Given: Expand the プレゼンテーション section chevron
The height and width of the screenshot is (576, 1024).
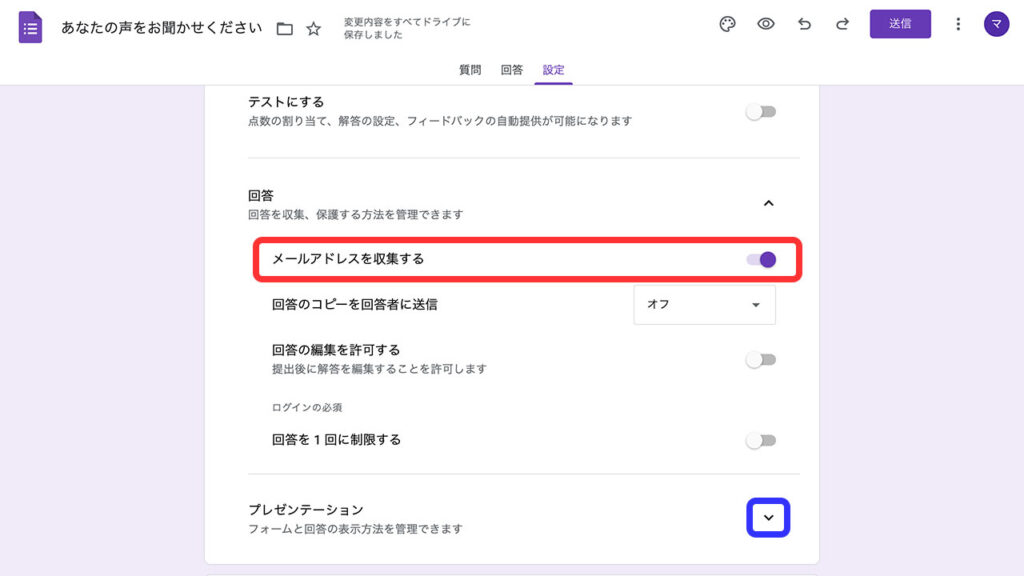Looking at the screenshot, I should coord(769,518).
